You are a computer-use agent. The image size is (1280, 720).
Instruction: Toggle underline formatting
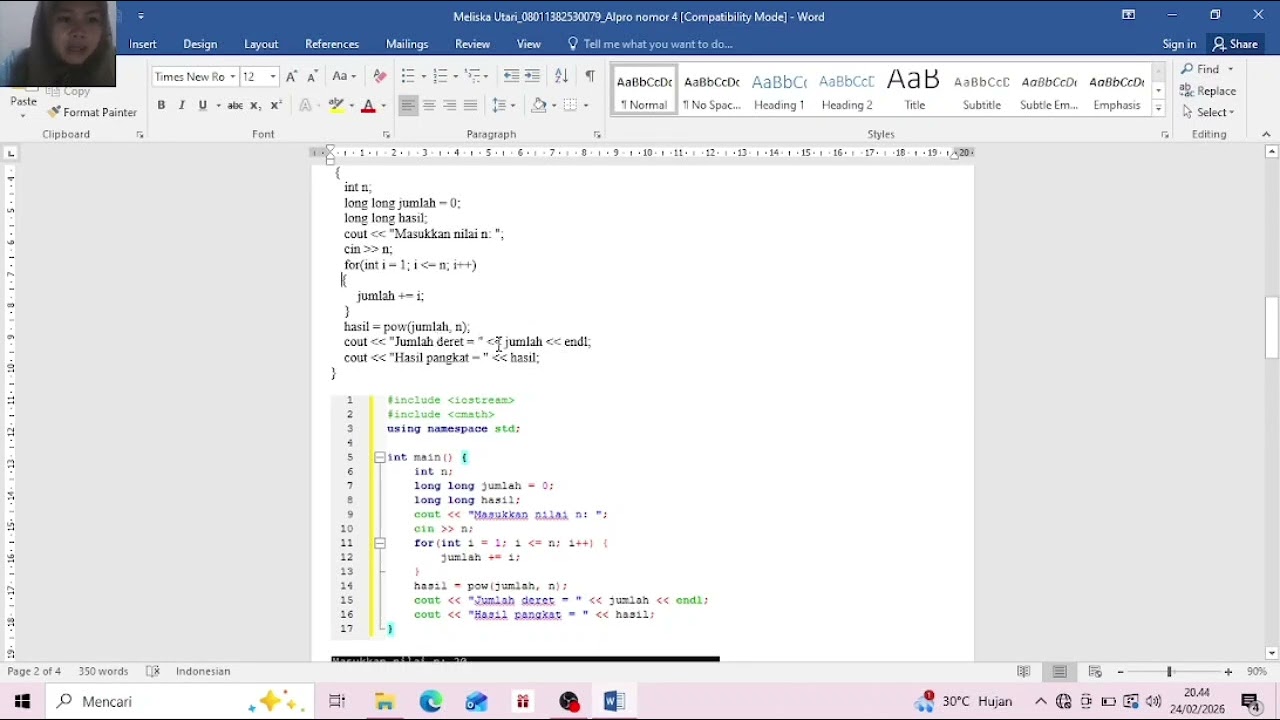point(203,105)
